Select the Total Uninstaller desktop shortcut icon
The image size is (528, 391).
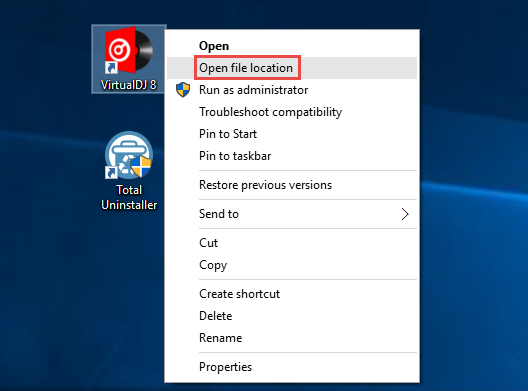(x=129, y=171)
